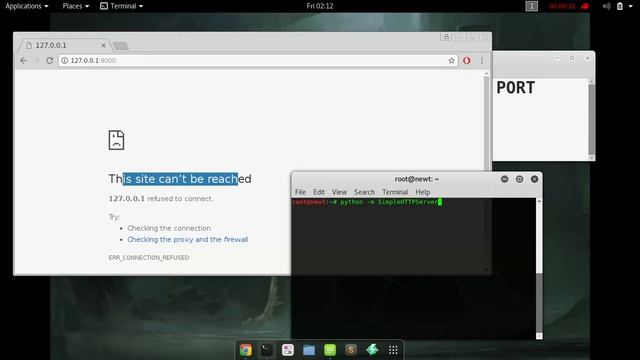Focus the address bar showing 127.0.0.1:8000
Screen dimensions: 640x360
(257, 60)
